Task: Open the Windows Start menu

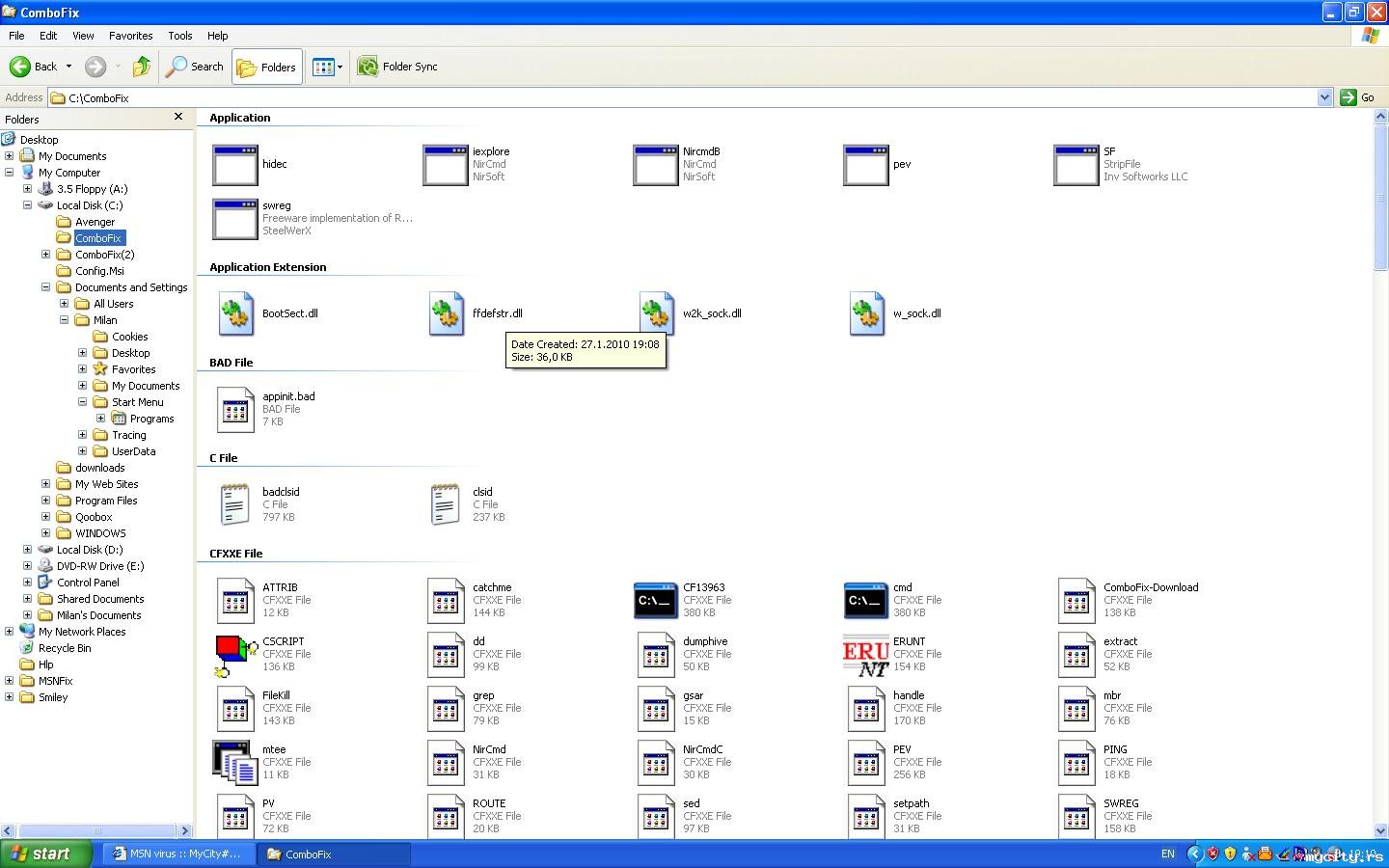Action: click(45, 854)
